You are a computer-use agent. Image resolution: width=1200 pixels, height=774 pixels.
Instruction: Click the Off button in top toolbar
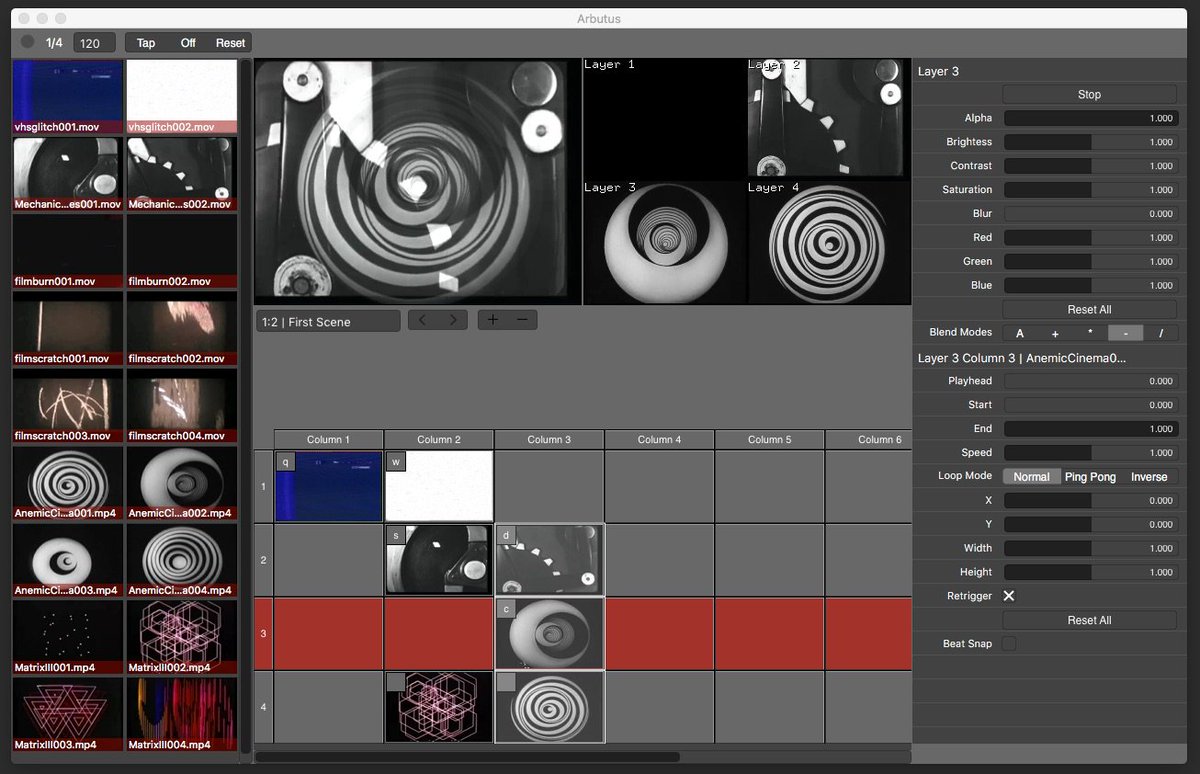pos(188,43)
